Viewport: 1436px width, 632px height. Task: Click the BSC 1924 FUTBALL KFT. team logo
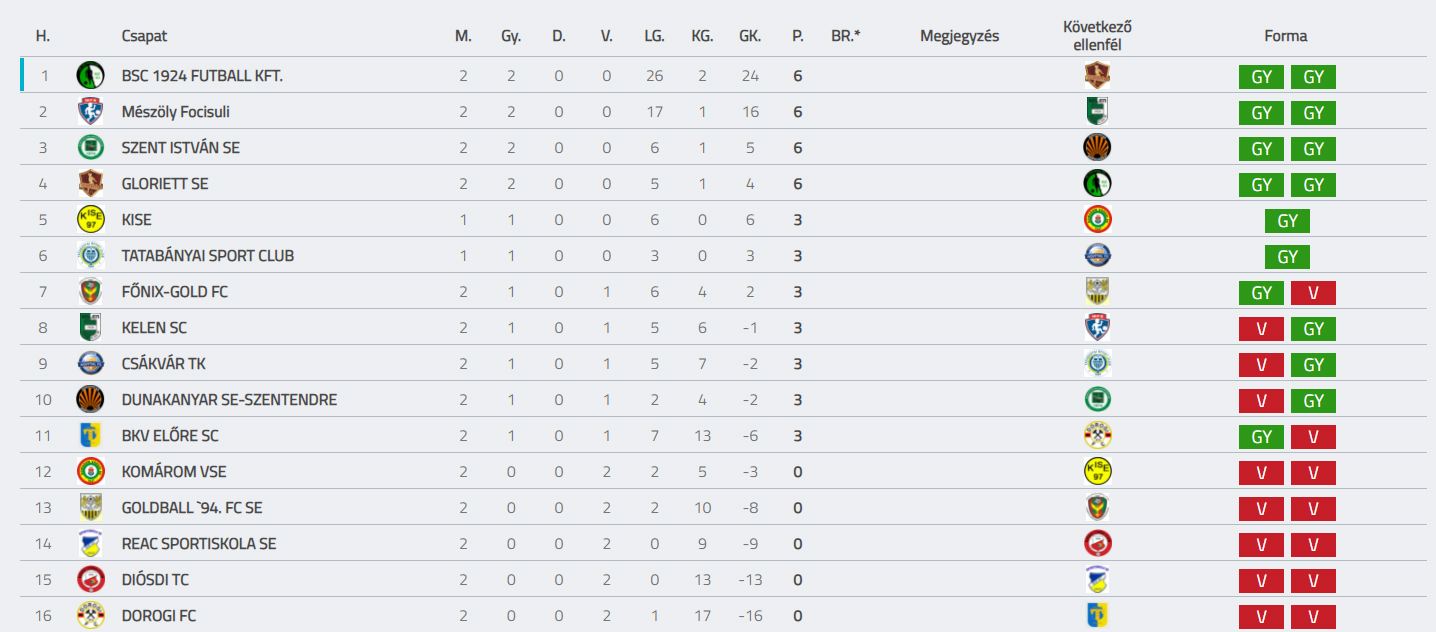coord(90,75)
